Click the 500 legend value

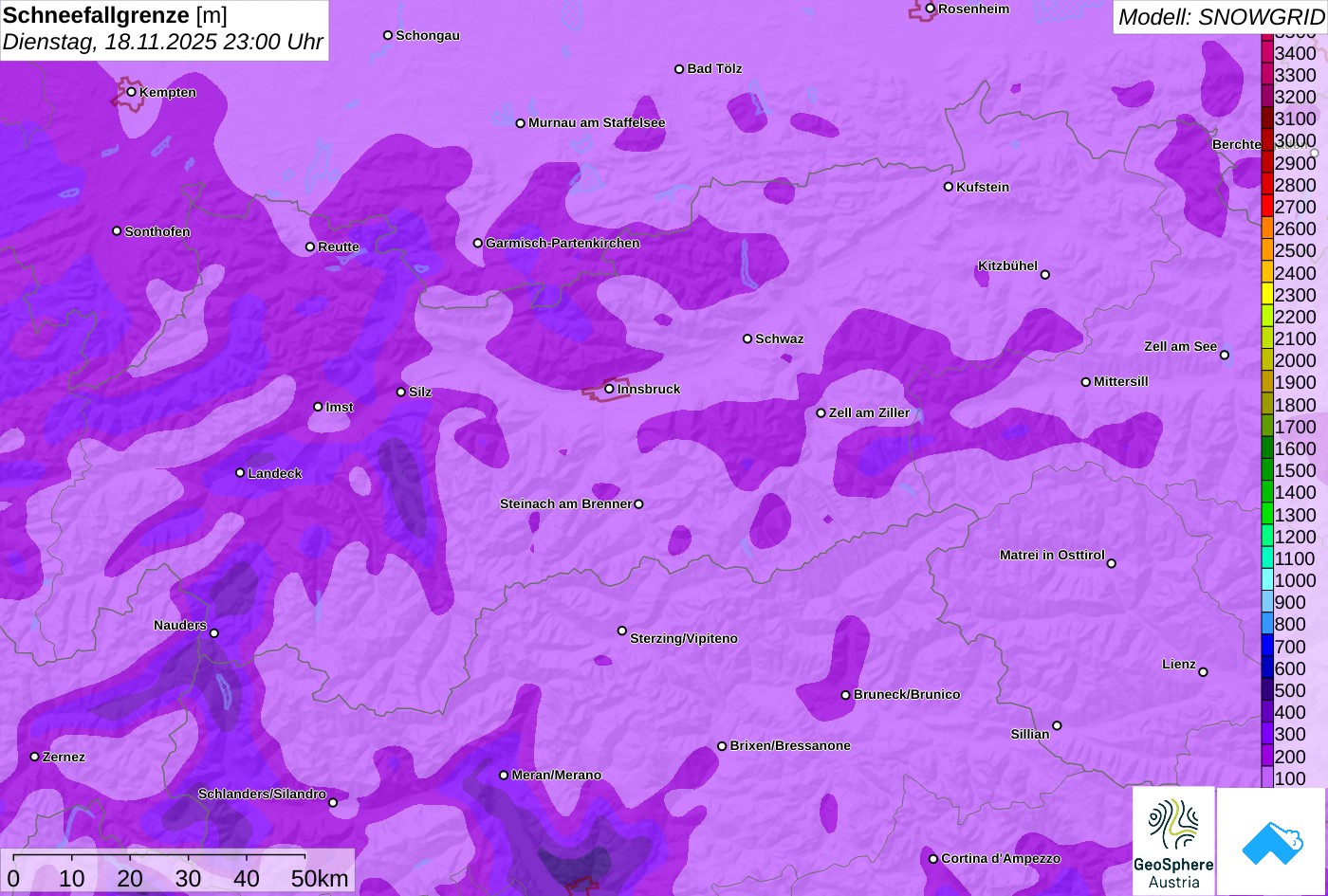(1290, 690)
